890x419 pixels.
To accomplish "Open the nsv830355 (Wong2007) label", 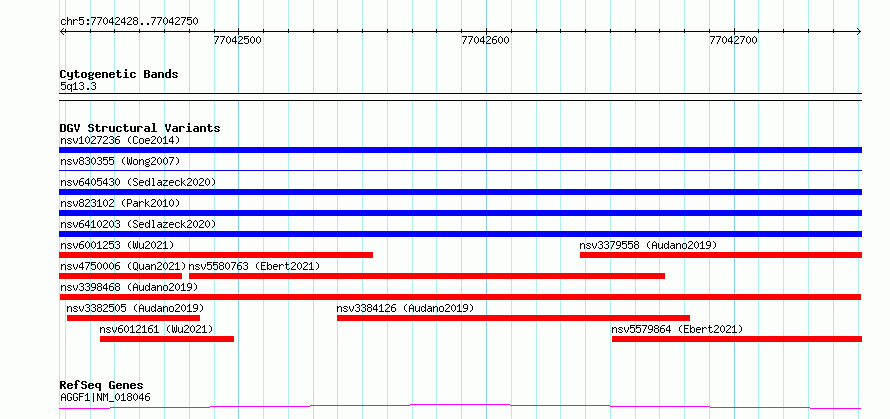I will tap(120, 161).
